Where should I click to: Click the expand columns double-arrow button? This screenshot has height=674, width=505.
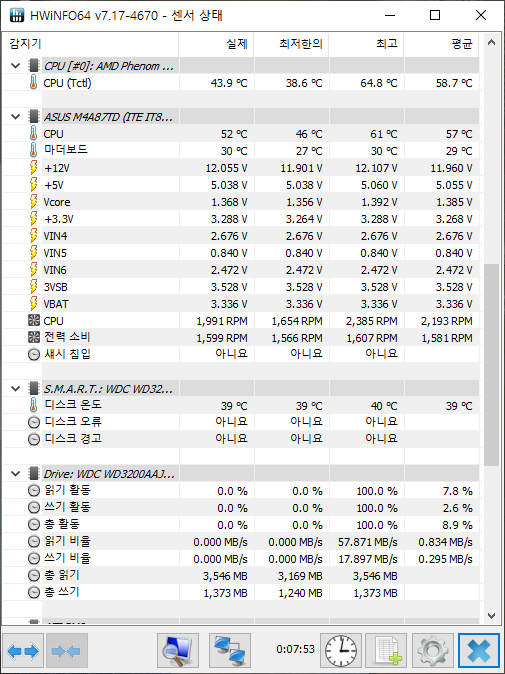[23, 651]
